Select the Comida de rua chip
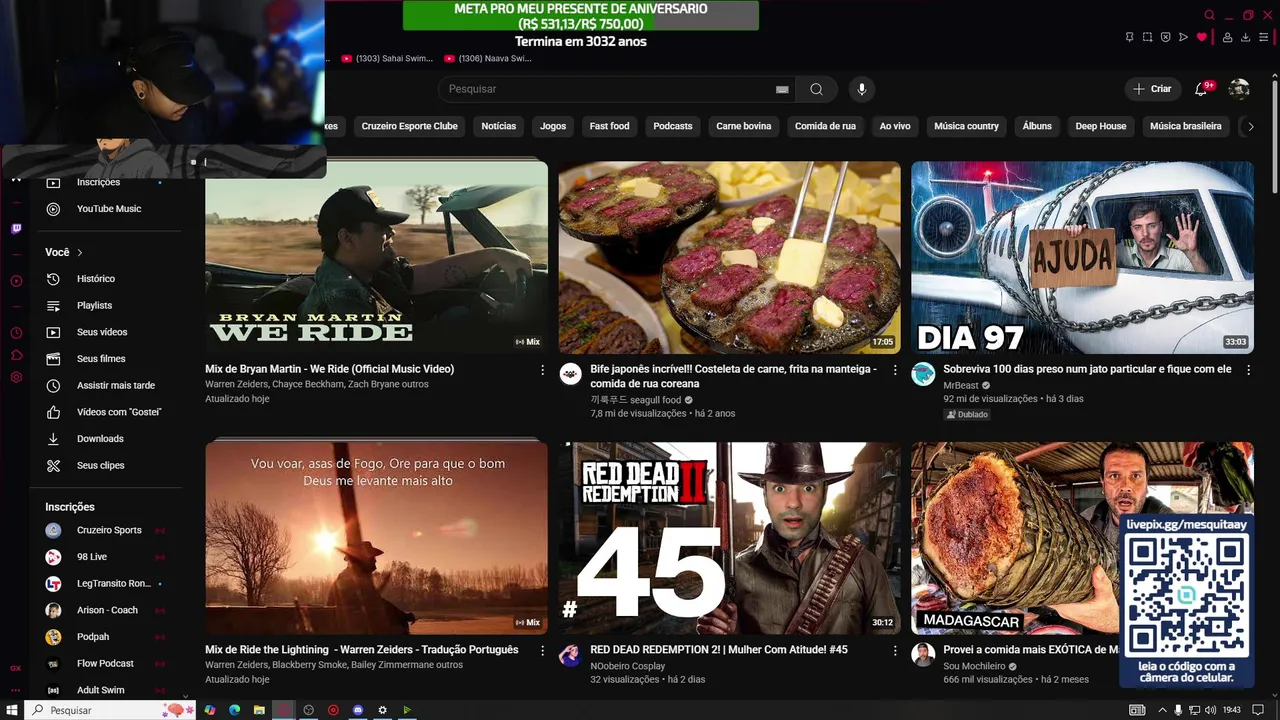Image resolution: width=1280 pixels, height=720 pixels. click(x=825, y=126)
